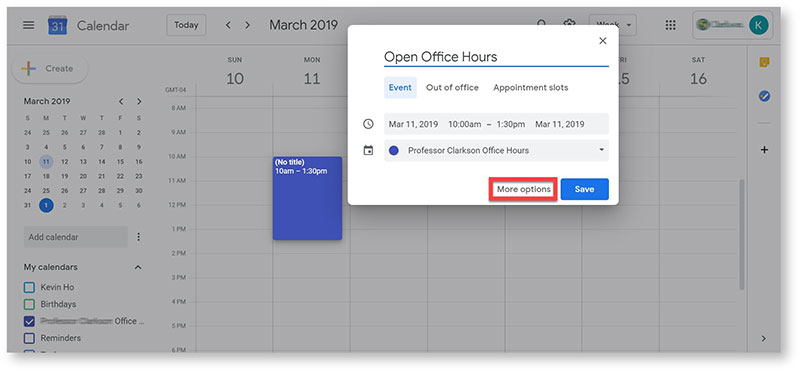Screen dimensions: 800x372
Task: Go to previous month in mini calendar
Action: click(x=121, y=102)
